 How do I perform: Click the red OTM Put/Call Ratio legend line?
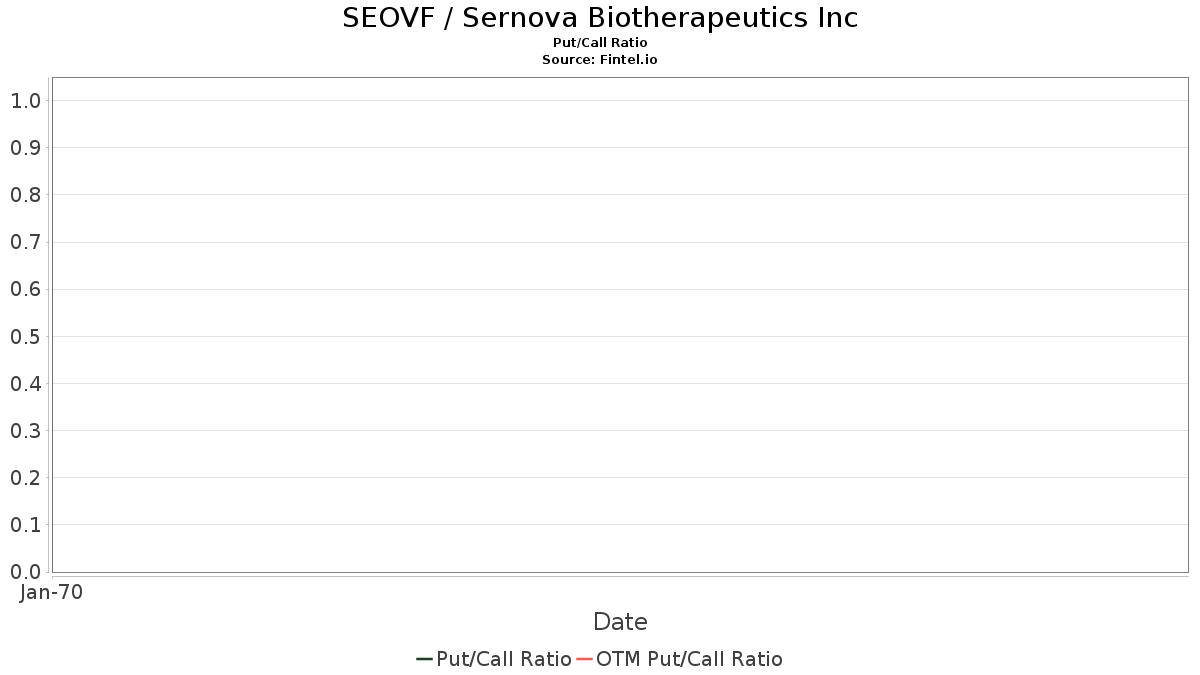point(585,659)
